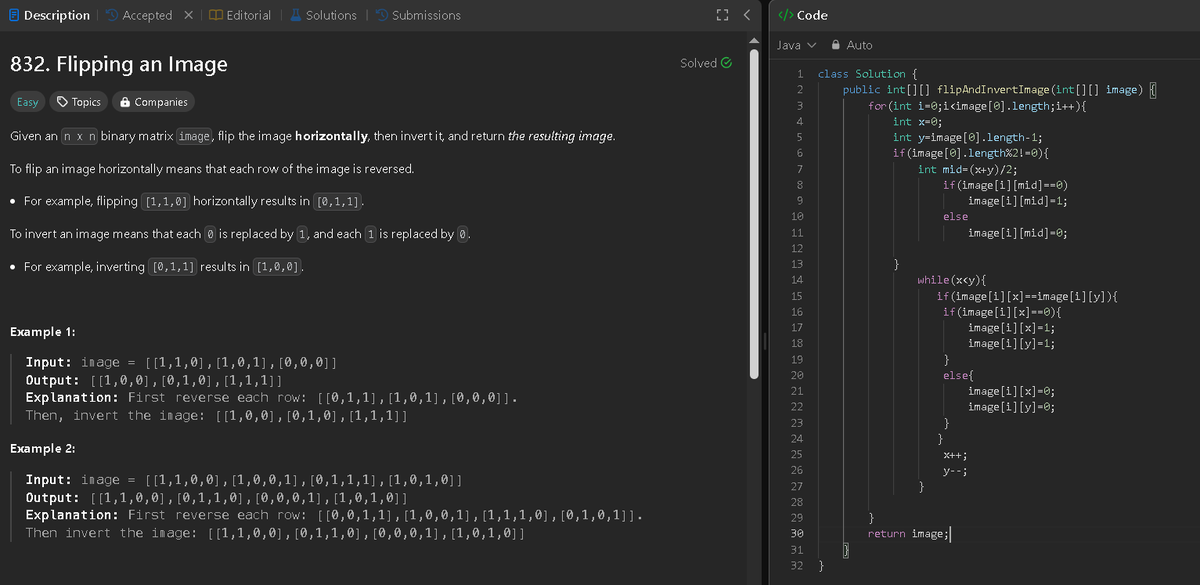This screenshot has width=1200, height=585.
Task: Open the Editorial tab
Action: coord(241,15)
